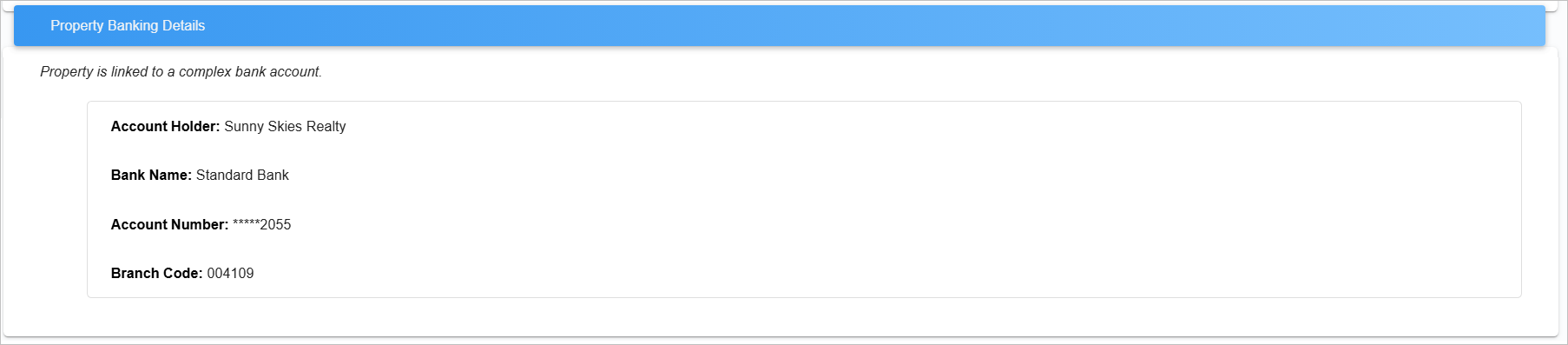This screenshot has height=345, width=1568.
Task: Click the masked account number ending 2055
Action: [261, 225]
